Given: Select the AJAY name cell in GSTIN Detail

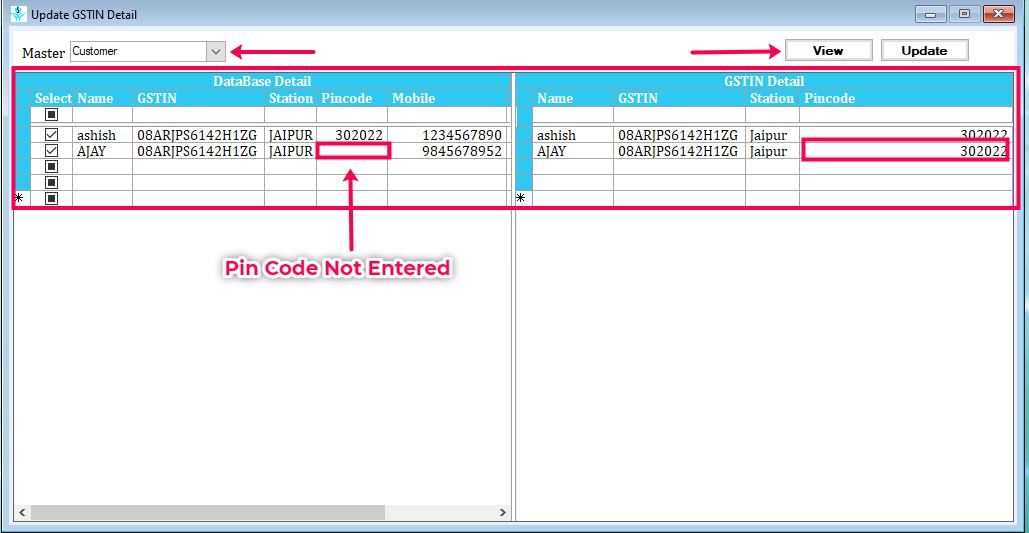Looking at the screenshot, I should coord(573,151).
